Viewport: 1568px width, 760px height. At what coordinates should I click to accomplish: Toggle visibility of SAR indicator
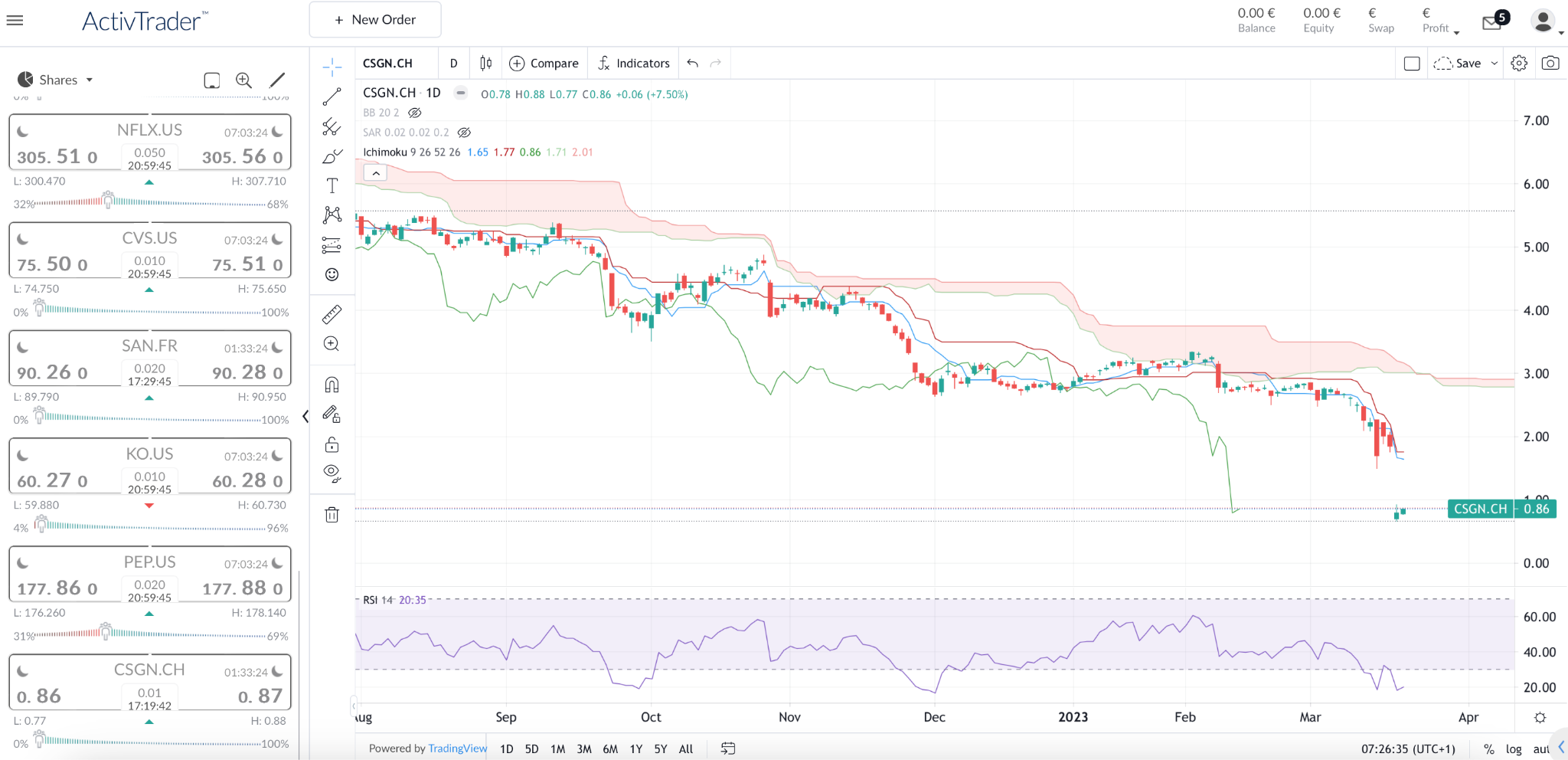coord(464,133)
